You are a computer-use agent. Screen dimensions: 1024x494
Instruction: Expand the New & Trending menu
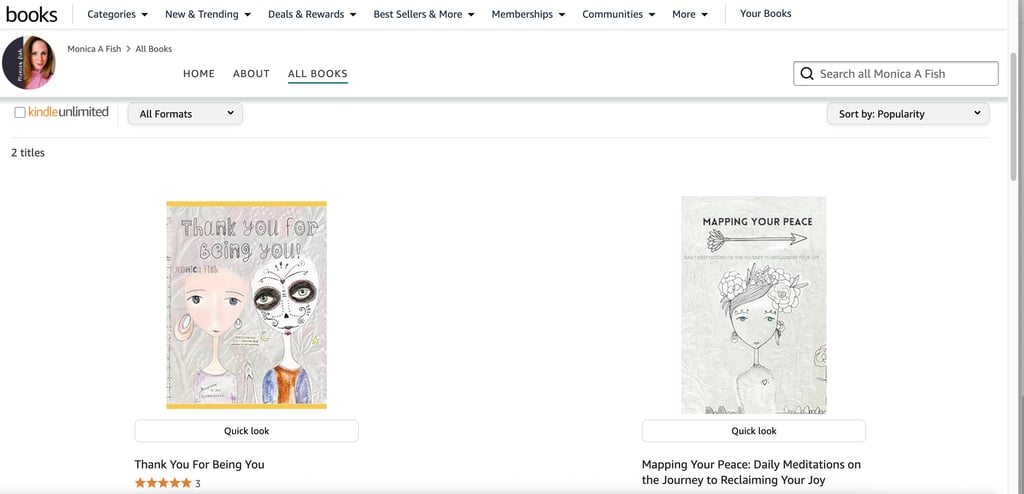coord(208,14)
